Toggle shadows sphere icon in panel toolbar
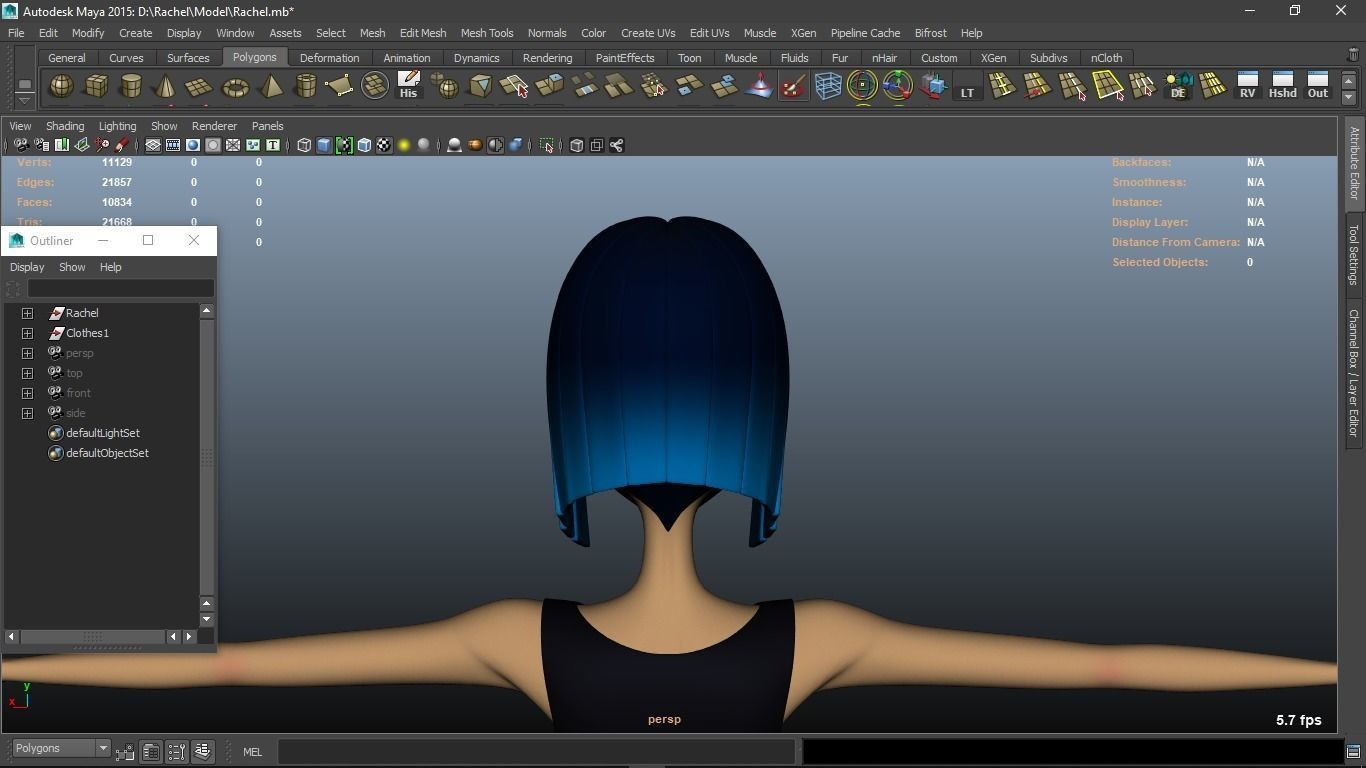 click(x=424, y=145)
